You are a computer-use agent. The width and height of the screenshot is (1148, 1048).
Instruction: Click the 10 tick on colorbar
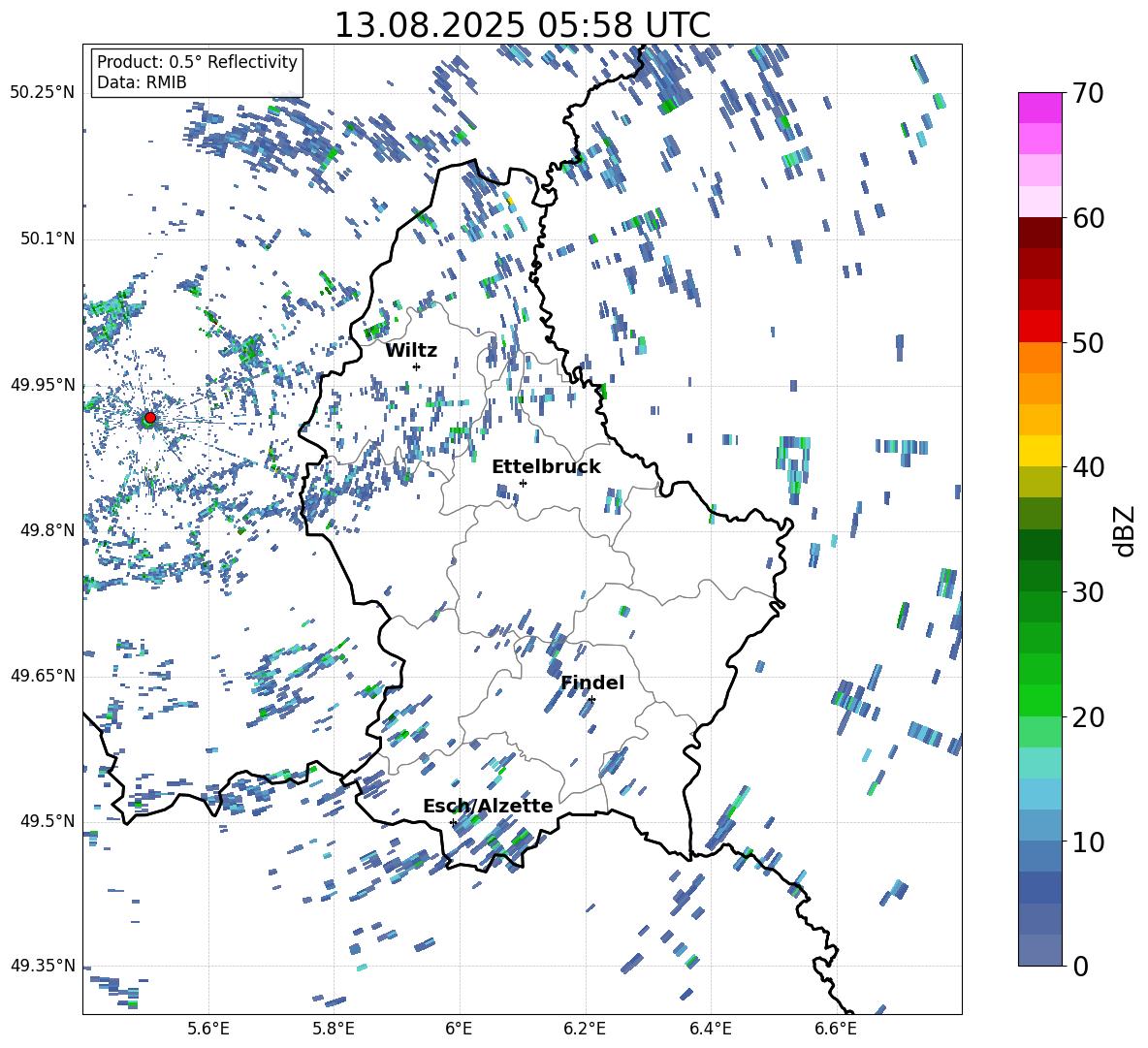pyautogui.click(x=1088, y=842)
